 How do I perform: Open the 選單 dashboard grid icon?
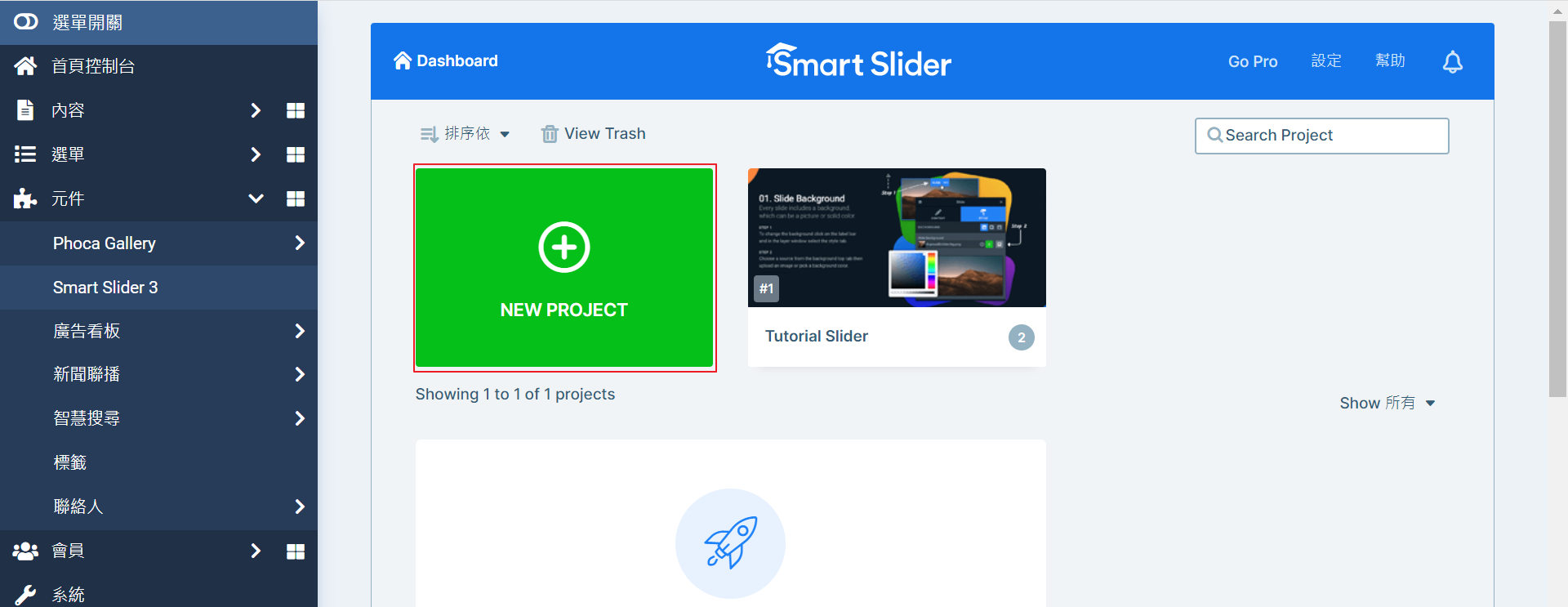(296, 154)
